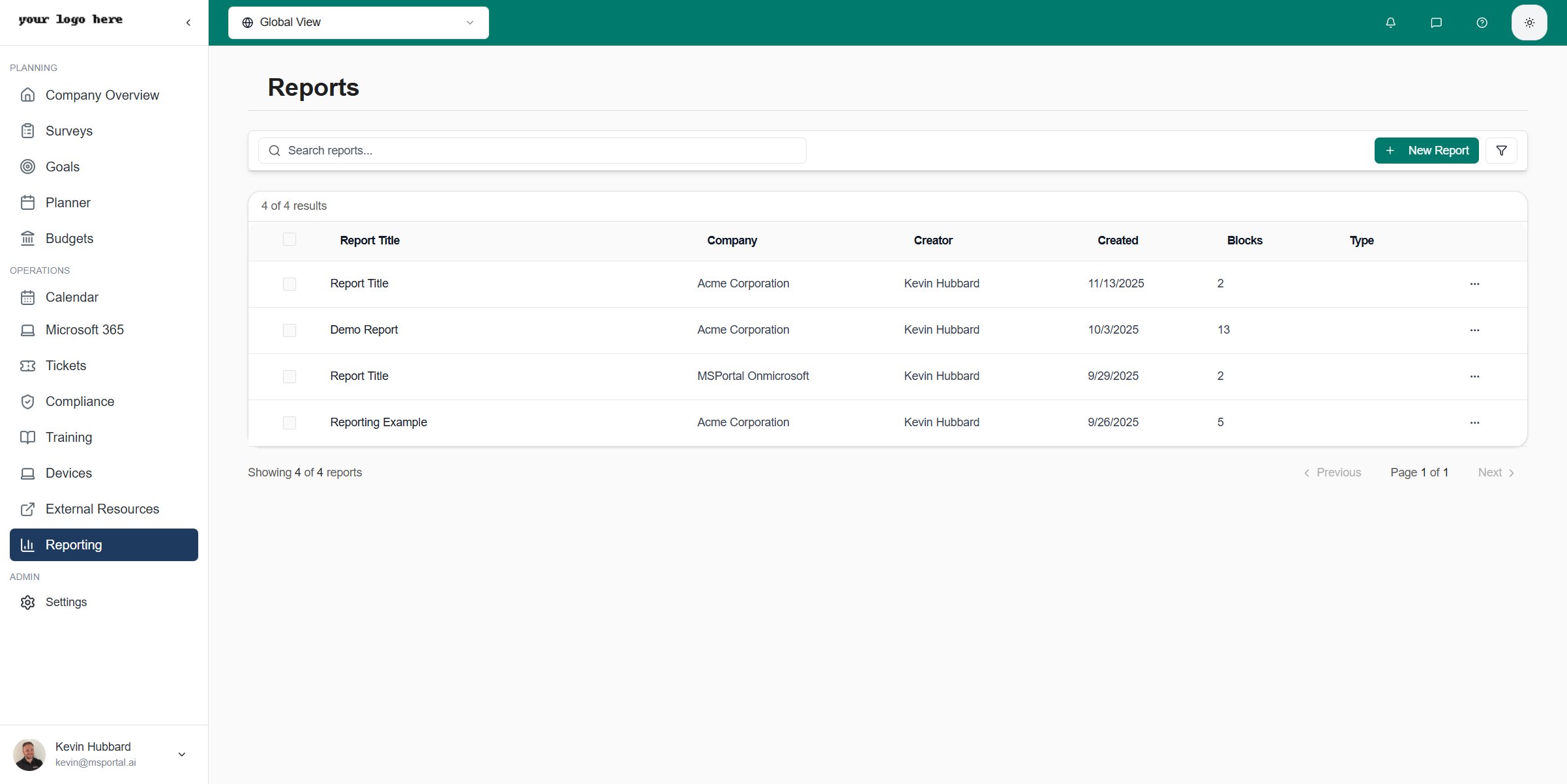Open the notifications bell icon

coord(1390,23)
